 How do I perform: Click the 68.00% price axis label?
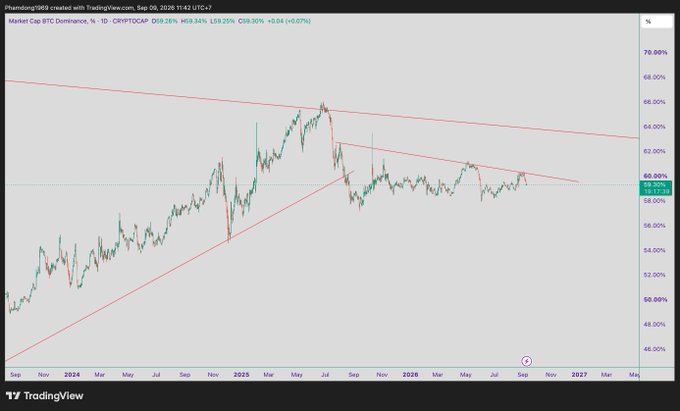click(x=655, y=77)
